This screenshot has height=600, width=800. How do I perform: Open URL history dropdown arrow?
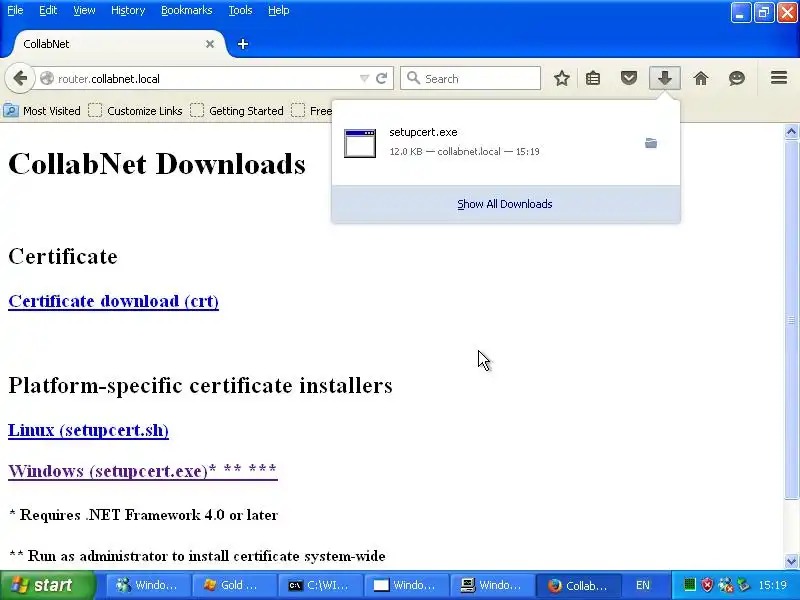pos(364,79)
